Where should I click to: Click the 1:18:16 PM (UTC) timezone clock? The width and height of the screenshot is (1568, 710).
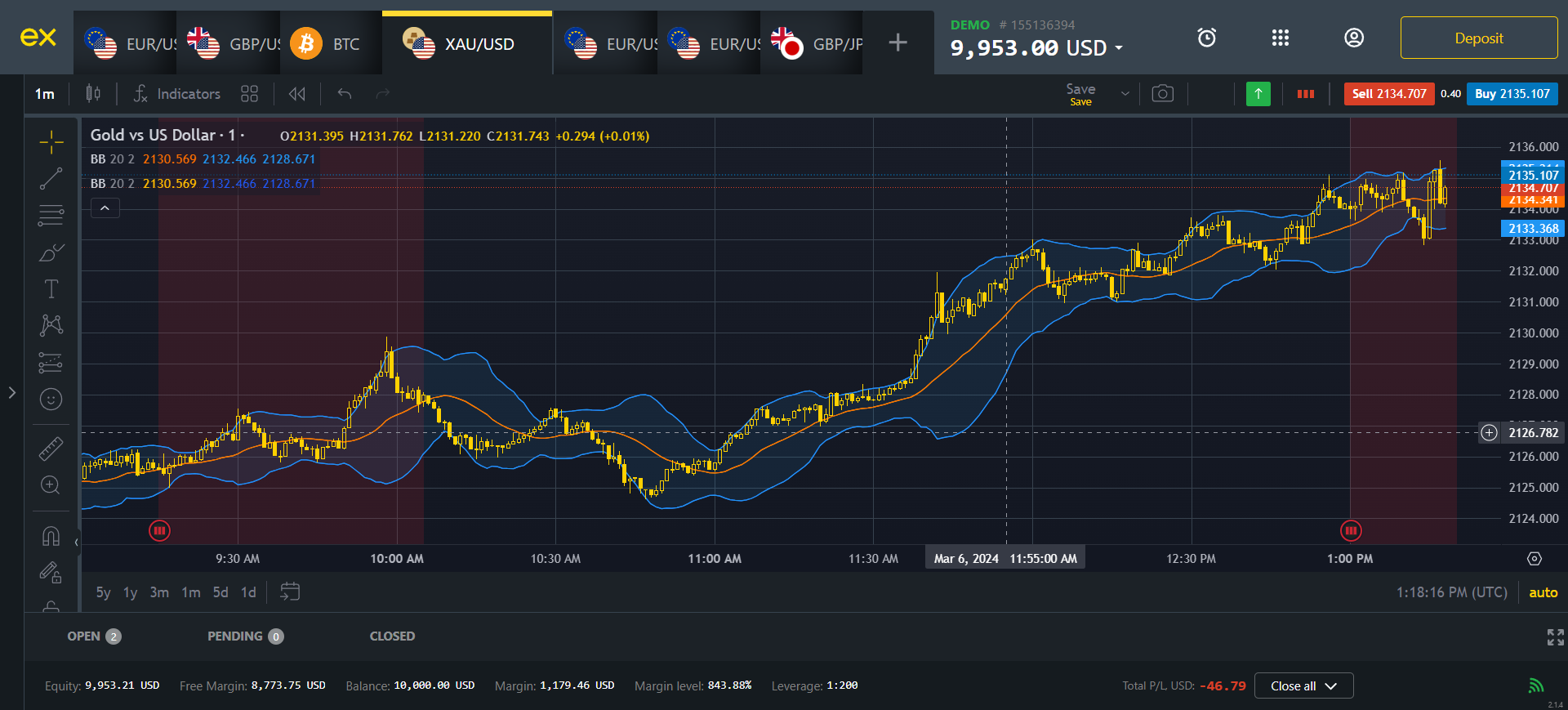click(1451, 592)
